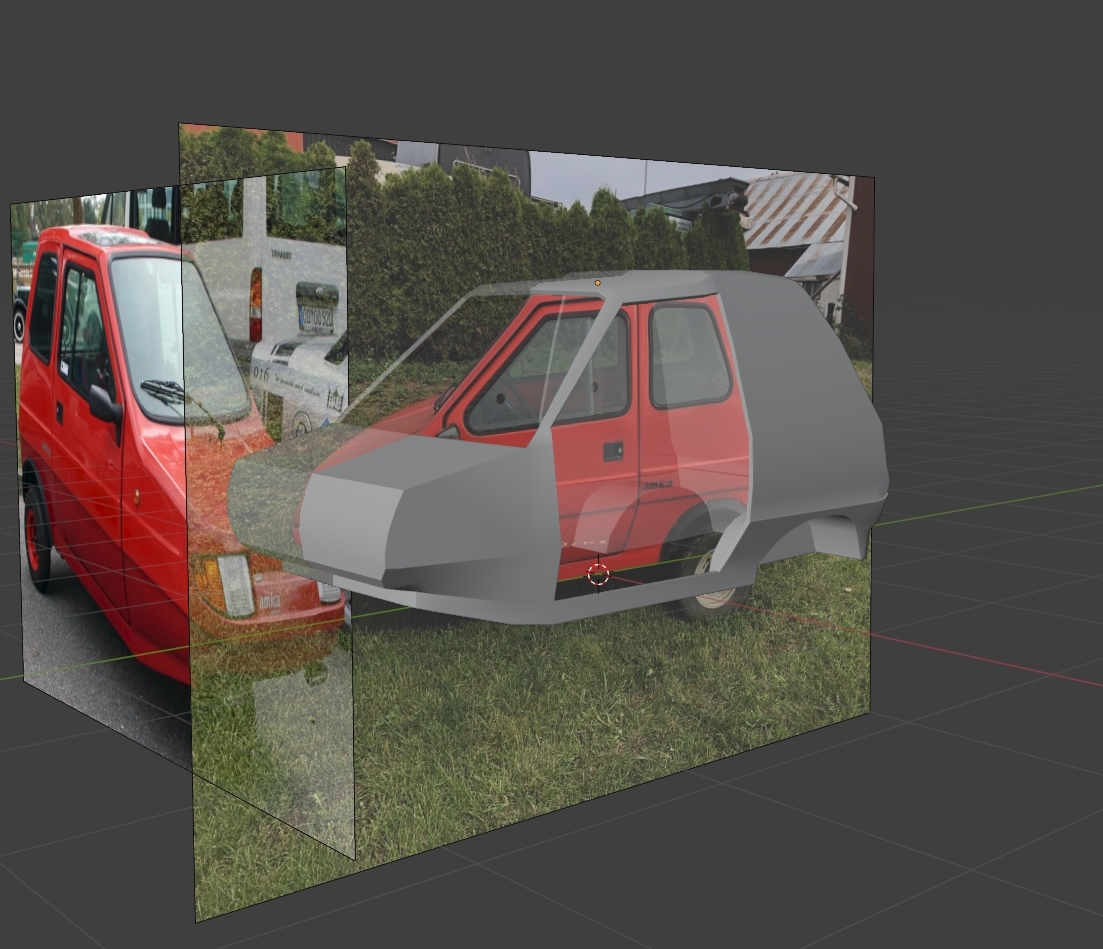Click the 3D cursor below the car door
Image resolution: width=1103 pixels, height=949 pixels.
(x=598, y=575)
